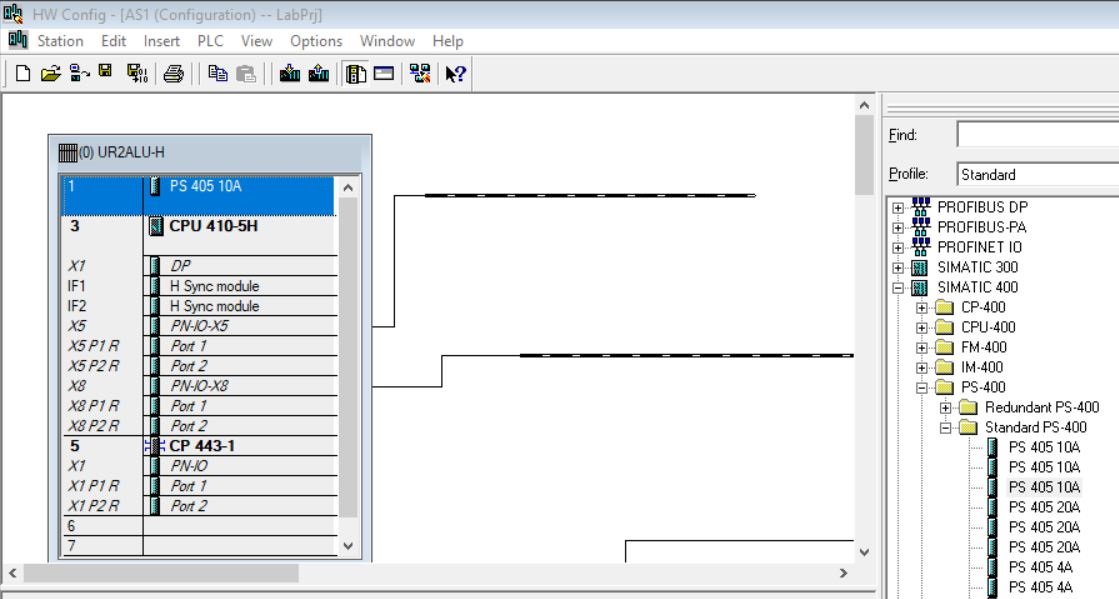The width and height of the screenshot is (1119, 599).
Task: Click the CPU 410-5H module icon
Action: pyautogui.click(x=156, y=227)
